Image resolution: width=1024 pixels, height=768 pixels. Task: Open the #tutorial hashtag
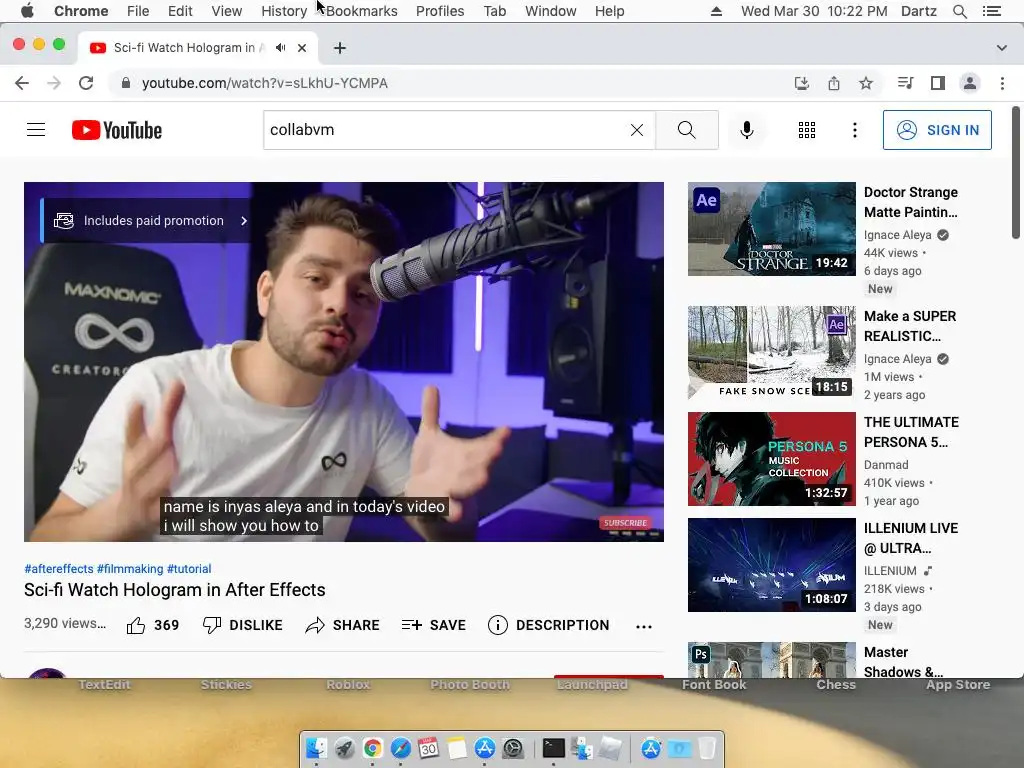189,569
